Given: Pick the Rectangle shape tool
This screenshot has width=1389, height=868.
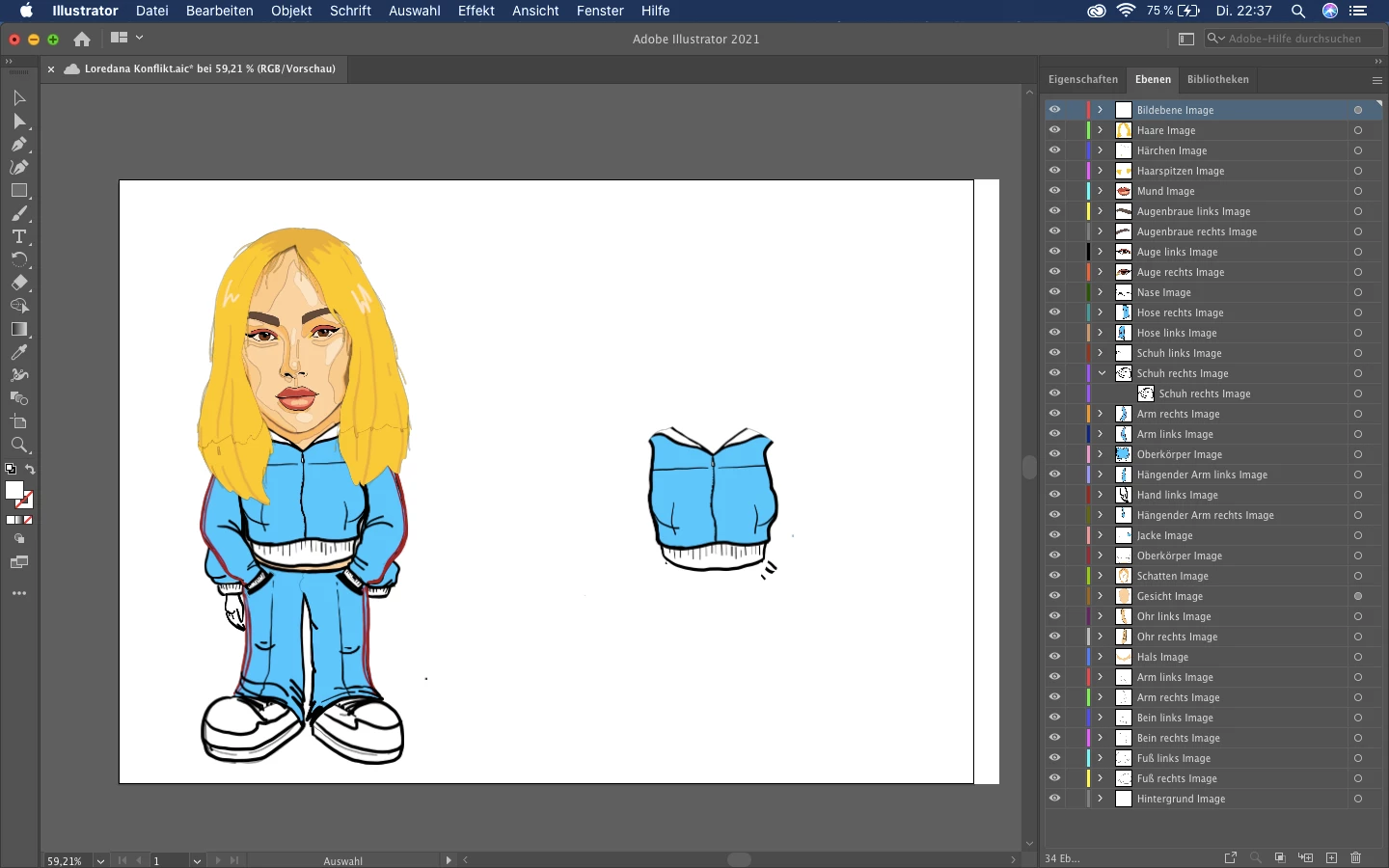Looking at the screenshot, I should point(19,190).
